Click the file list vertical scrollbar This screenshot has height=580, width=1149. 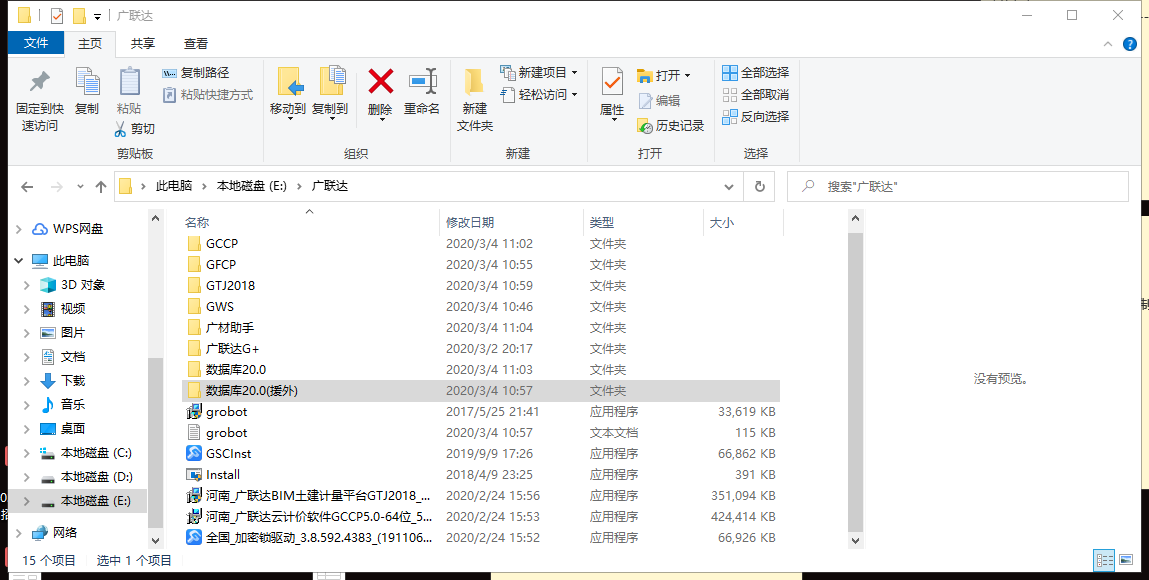click(855, 381)
